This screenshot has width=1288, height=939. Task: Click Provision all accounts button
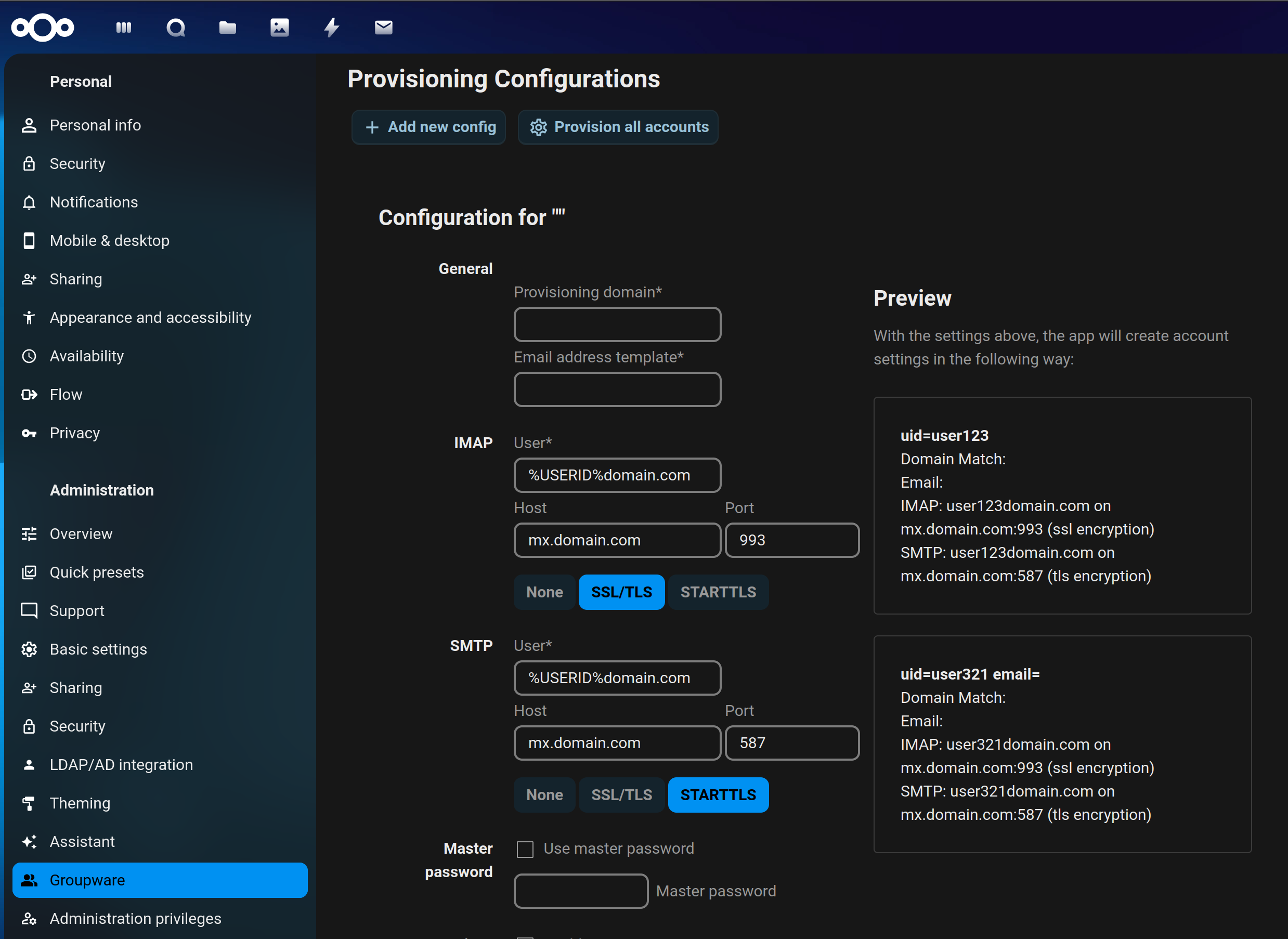[618, 127]
